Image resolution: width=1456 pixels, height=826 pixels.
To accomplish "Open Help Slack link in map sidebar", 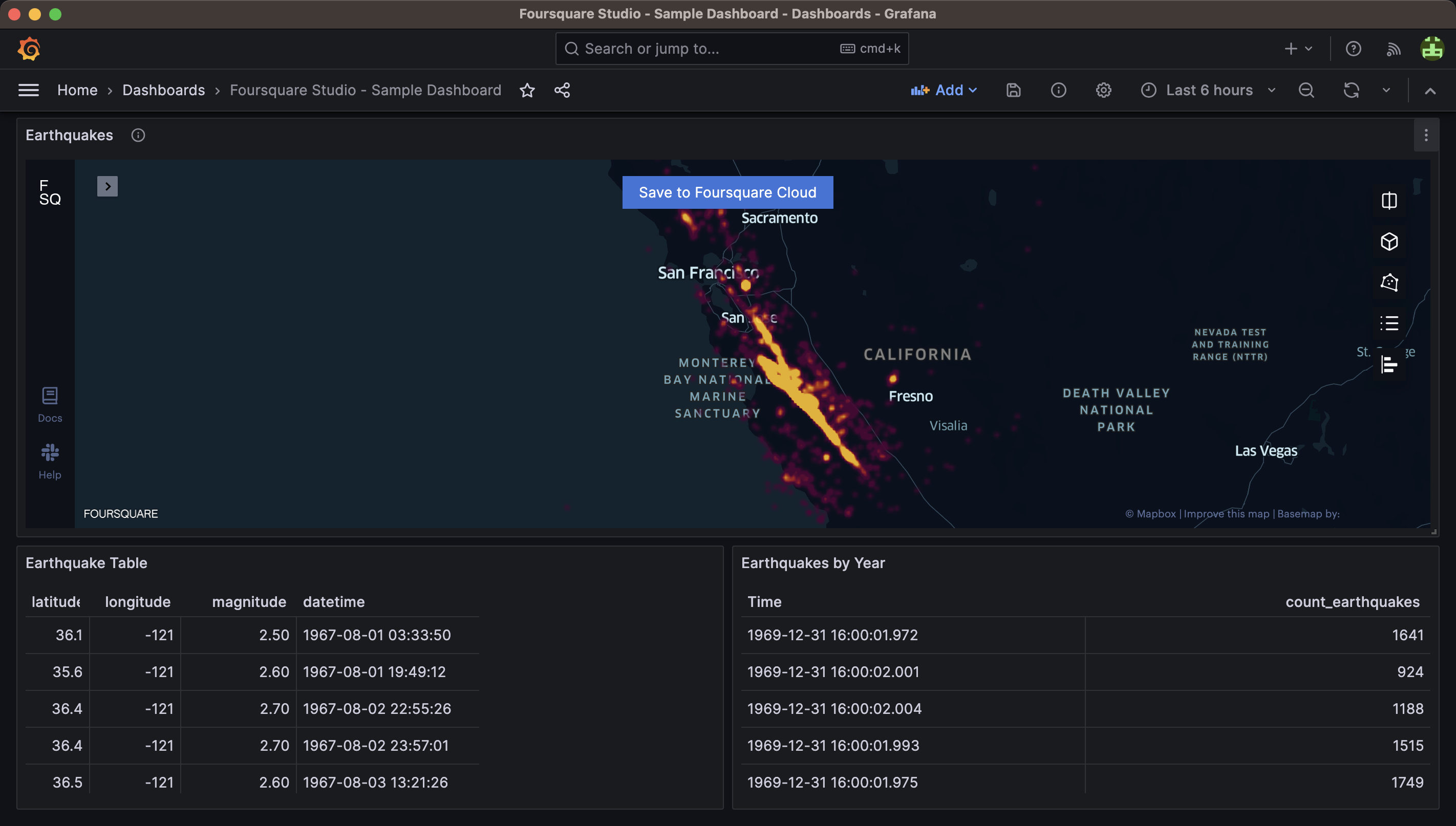I will [x=50, y=461].
